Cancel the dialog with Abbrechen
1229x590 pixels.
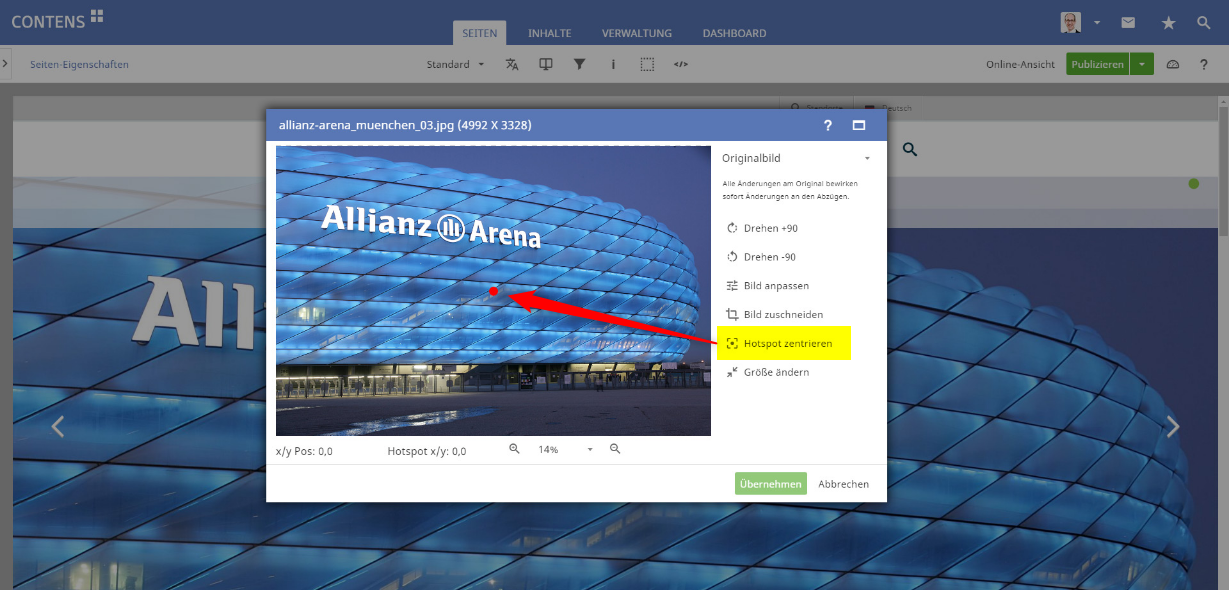(843, 484)
